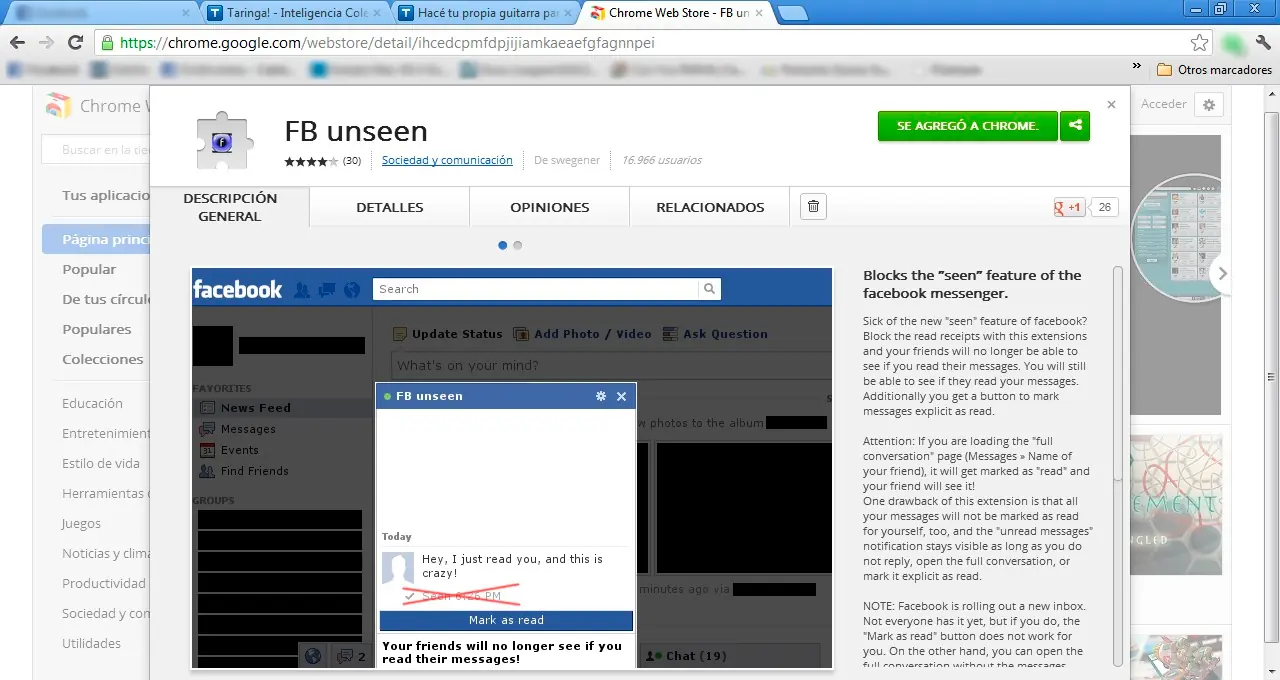Click the address bar URL

tap(387, 43)
